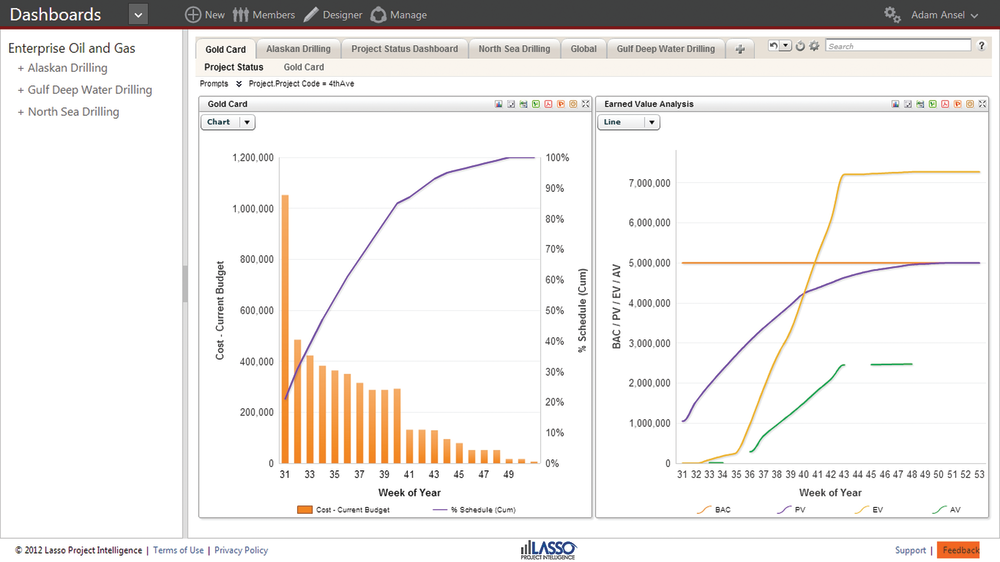Click the undo arrow icon
This screenshot has height=562, width=1000.
coord(774,45)
